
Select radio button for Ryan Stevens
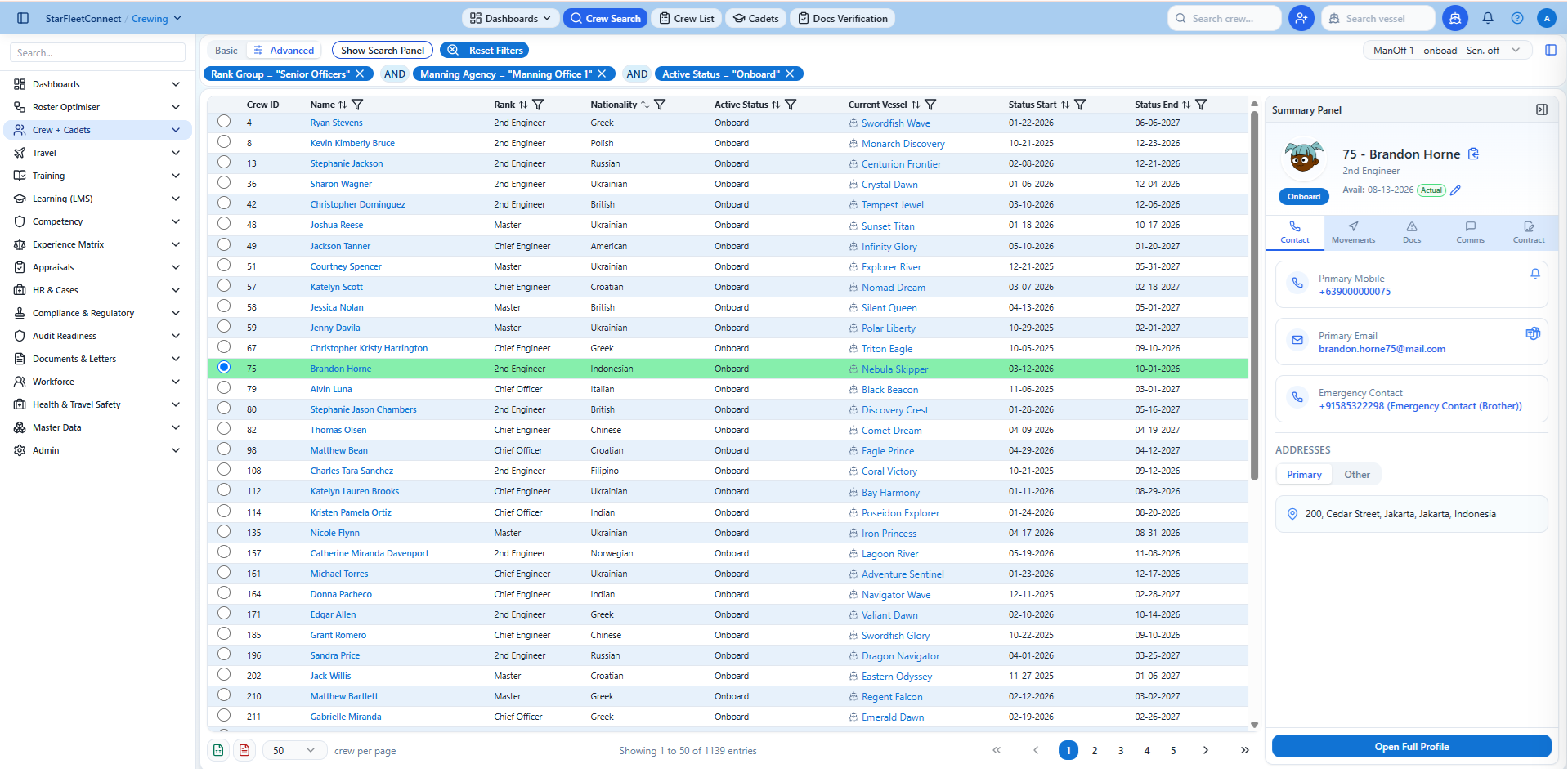[x=224, y=121]
